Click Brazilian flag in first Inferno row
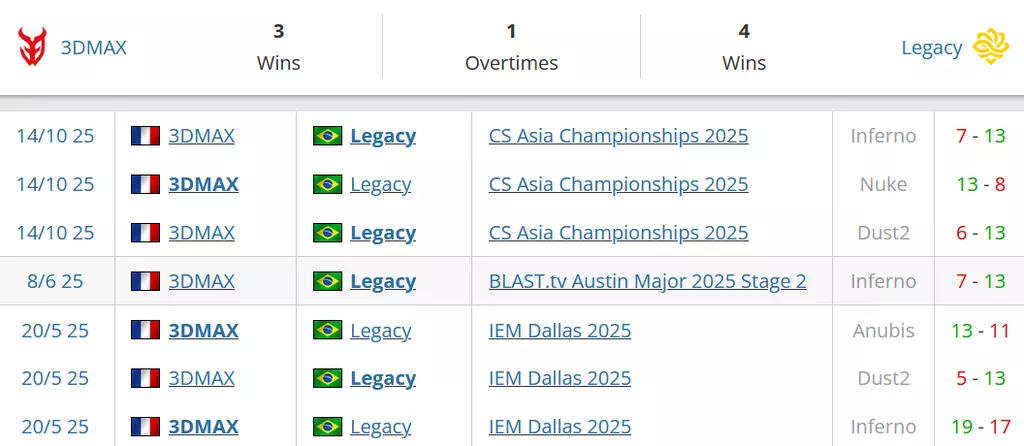This screenshot has height=446, width=1024. (x=327, y=136)
